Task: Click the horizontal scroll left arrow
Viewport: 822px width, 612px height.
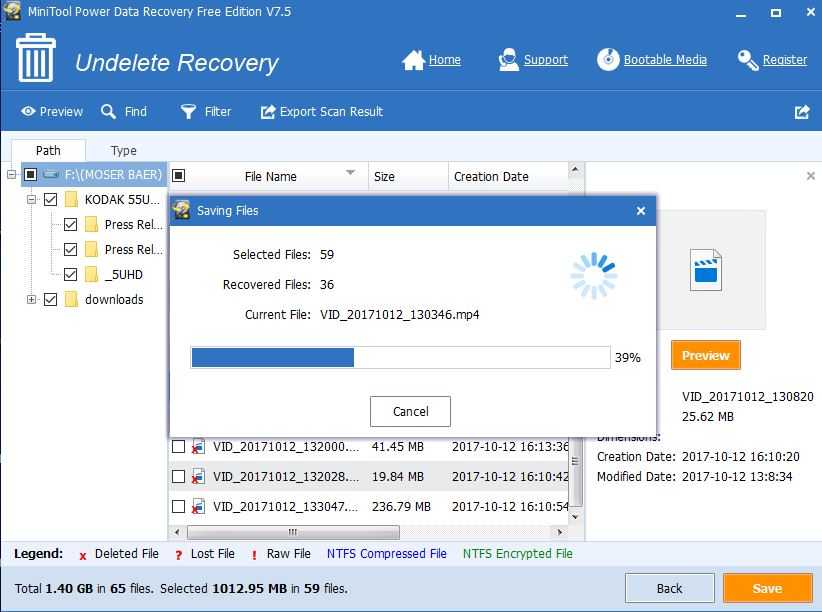Action: (177, 532)
